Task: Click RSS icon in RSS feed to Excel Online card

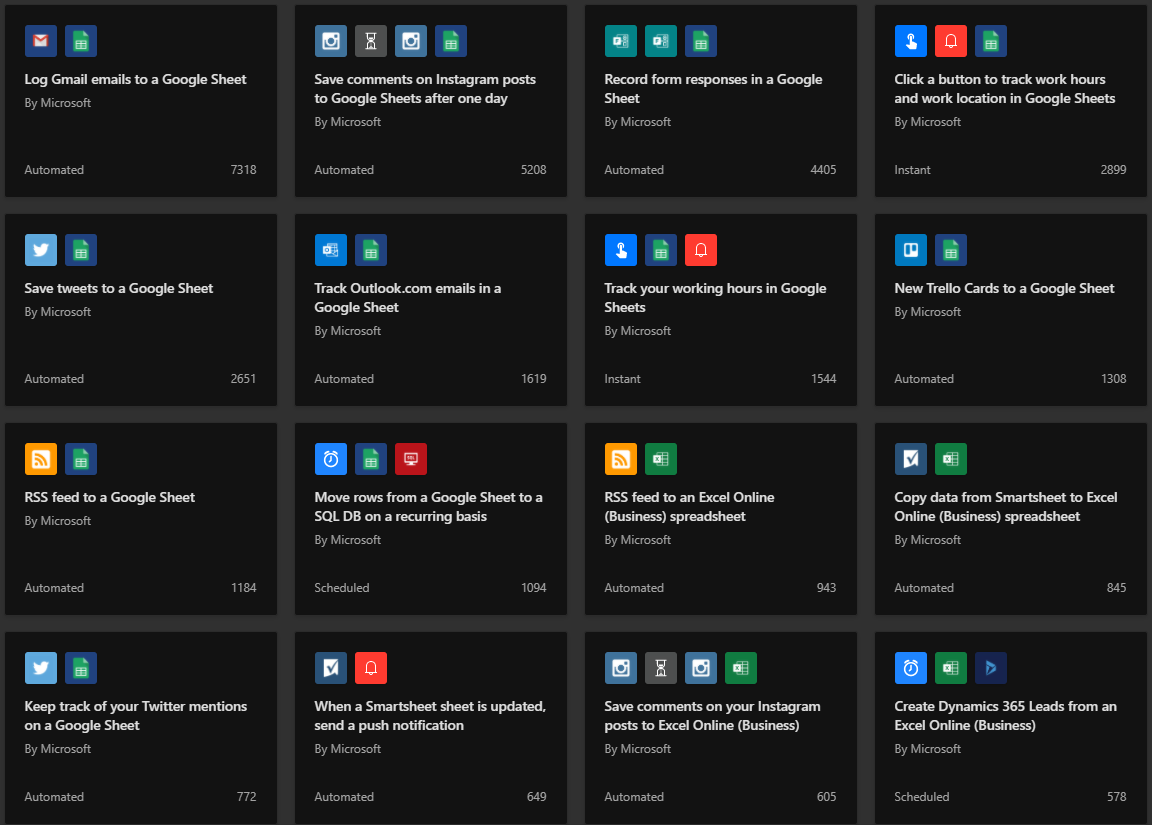Action: 621,459
